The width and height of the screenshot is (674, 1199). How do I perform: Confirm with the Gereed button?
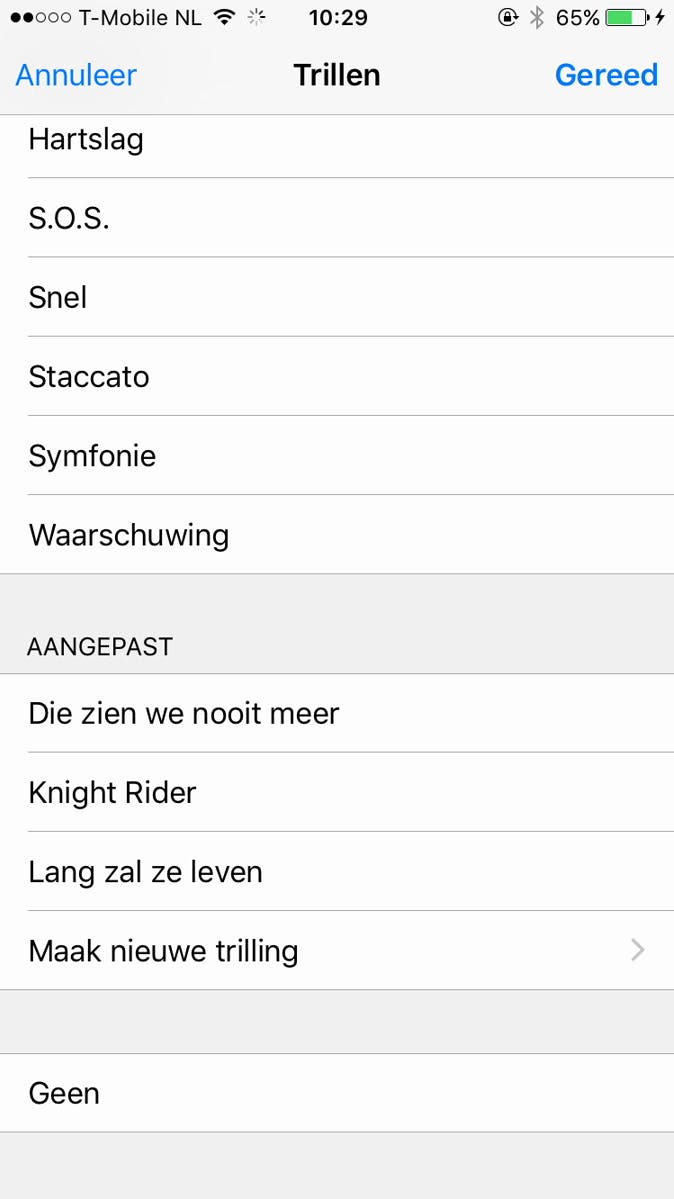[x=606, y=75]
